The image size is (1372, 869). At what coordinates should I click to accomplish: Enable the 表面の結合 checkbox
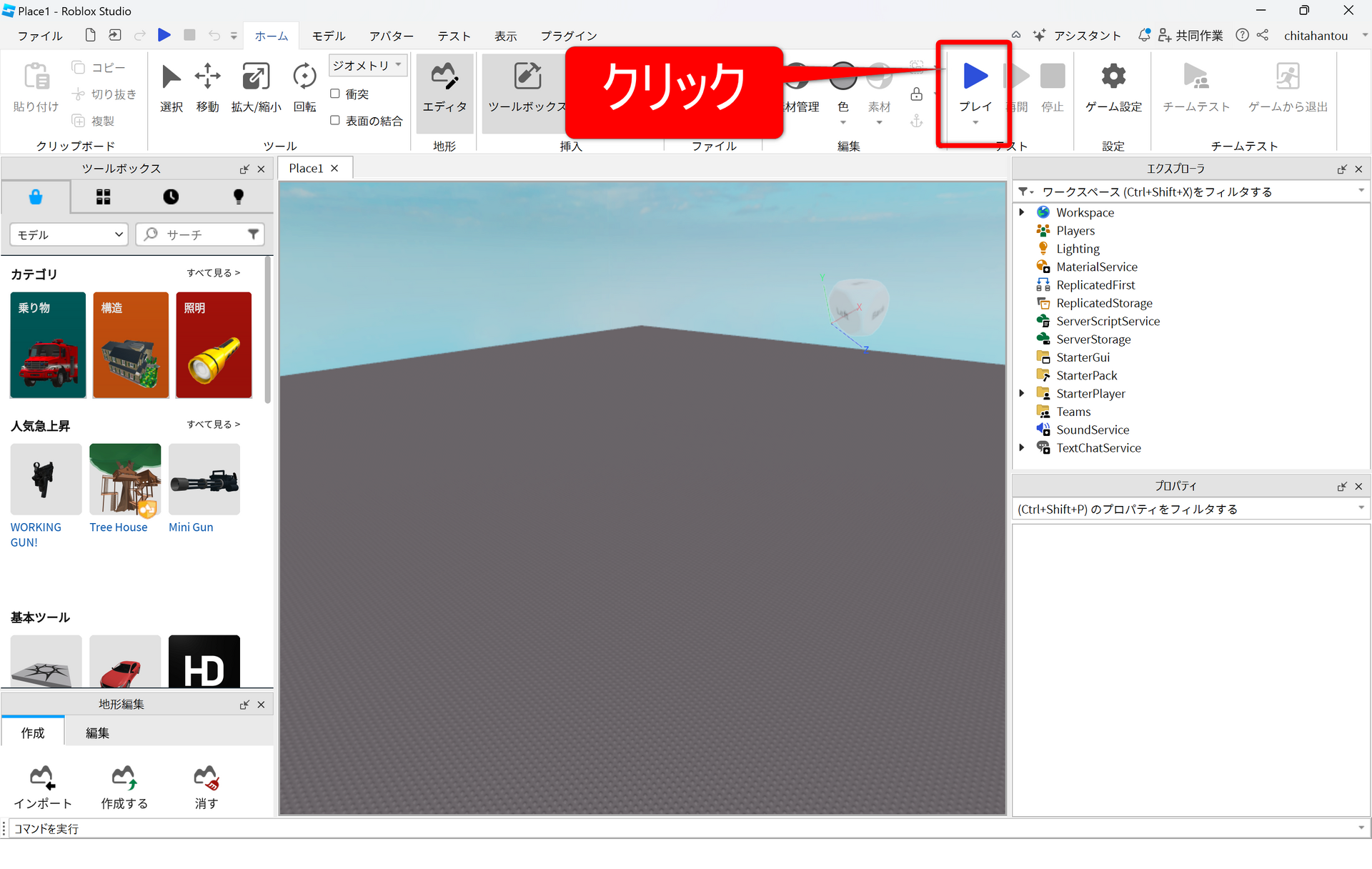tap(334, 121)
